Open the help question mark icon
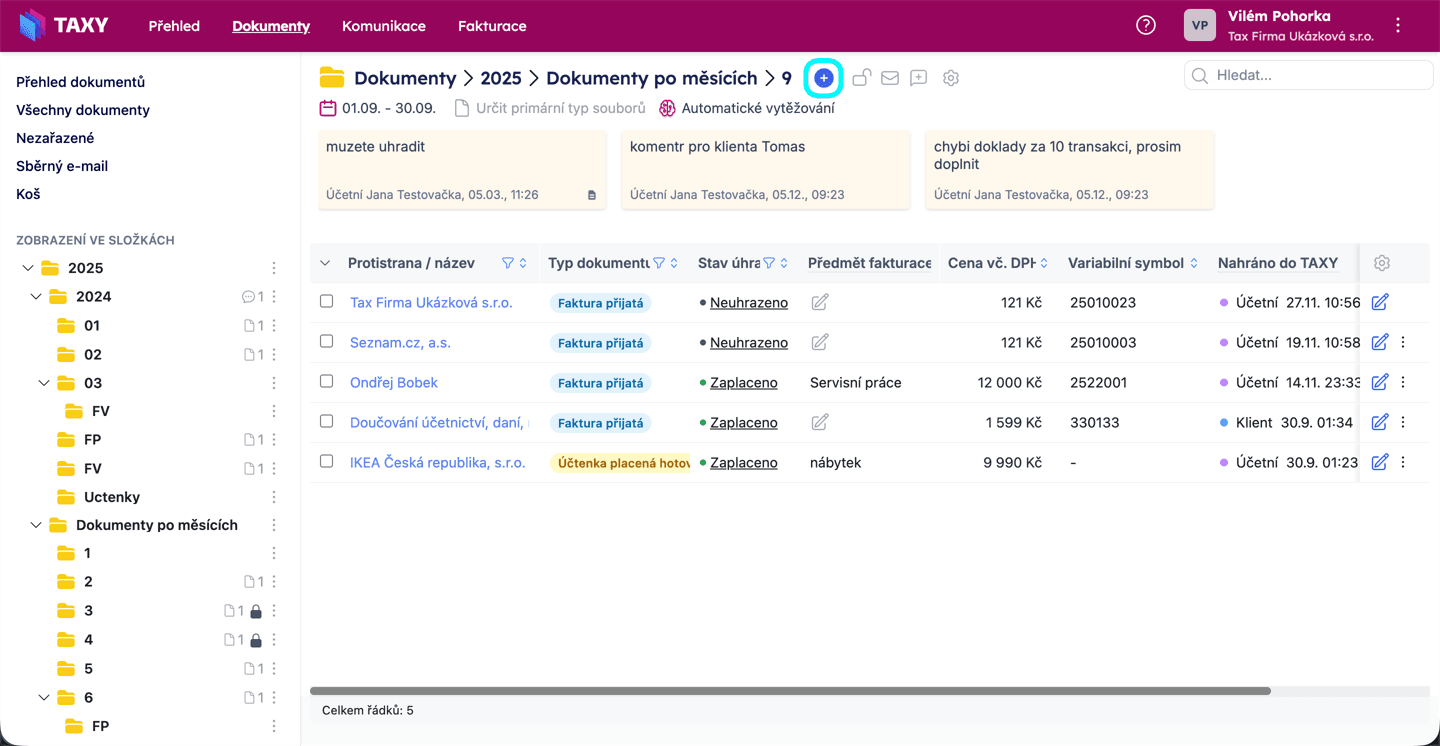The height and width of the screenshot is (746, 1440). tap(1146, 26)
